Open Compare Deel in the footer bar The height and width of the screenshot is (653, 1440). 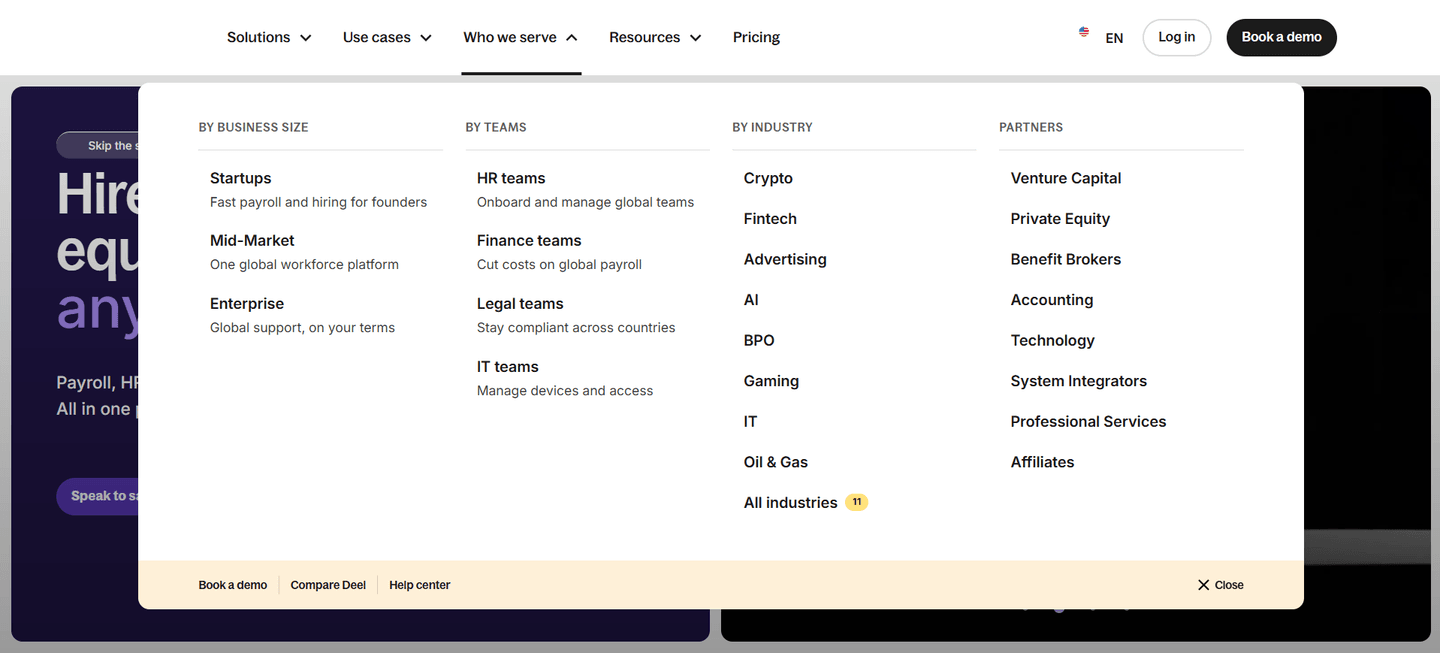point(328,585)
